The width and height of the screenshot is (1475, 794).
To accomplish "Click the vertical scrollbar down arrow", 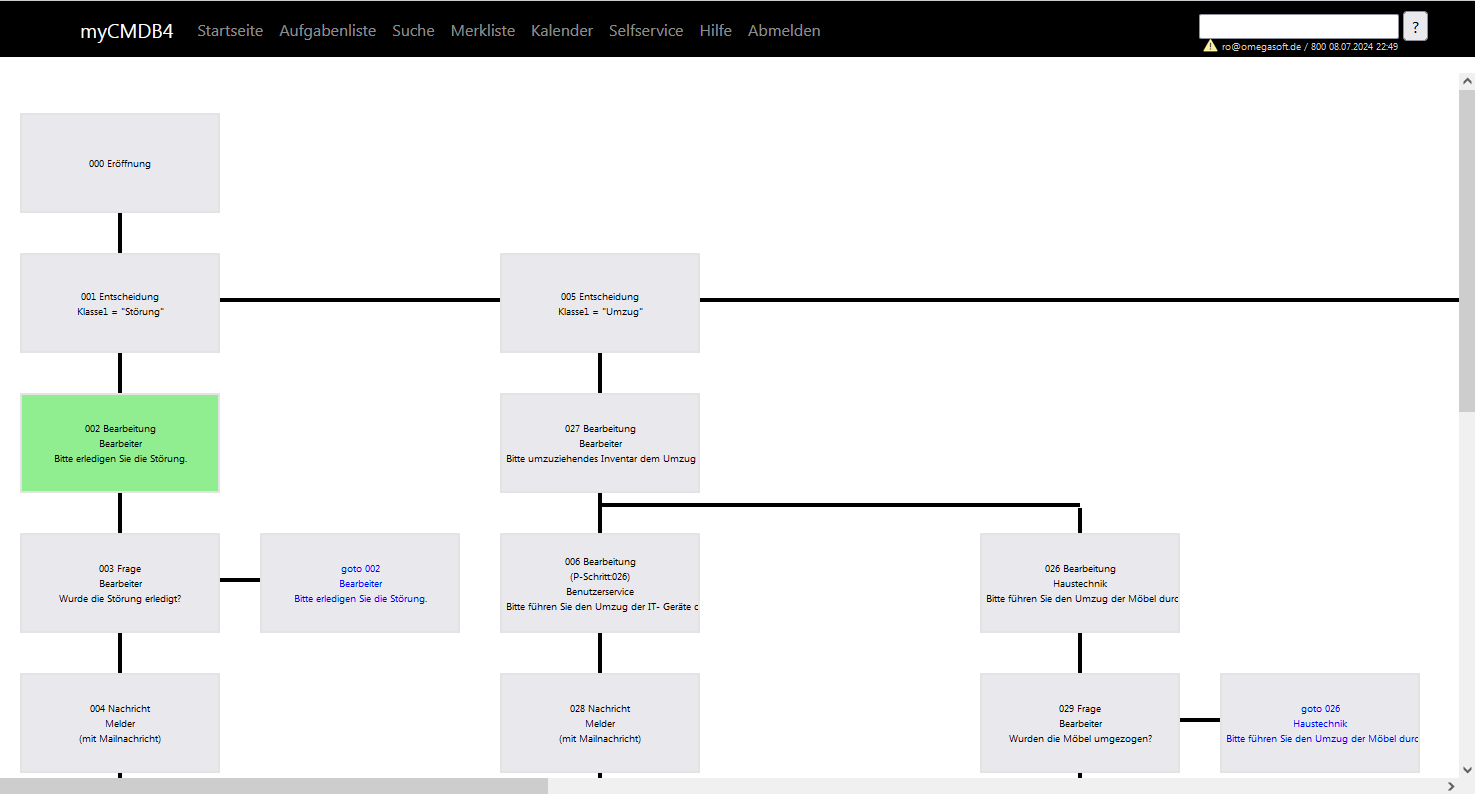I will (1467, 770).
